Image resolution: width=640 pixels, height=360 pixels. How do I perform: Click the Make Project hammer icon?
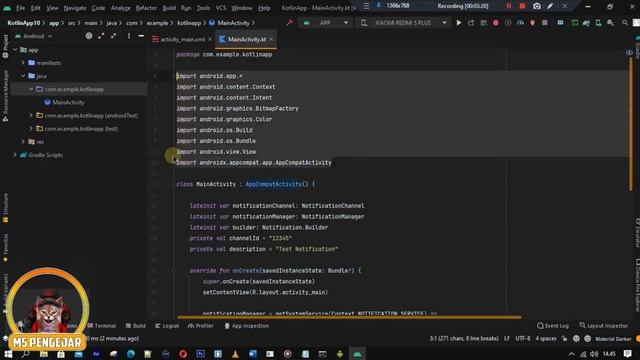pyautogui.click(x=289, y=23)
